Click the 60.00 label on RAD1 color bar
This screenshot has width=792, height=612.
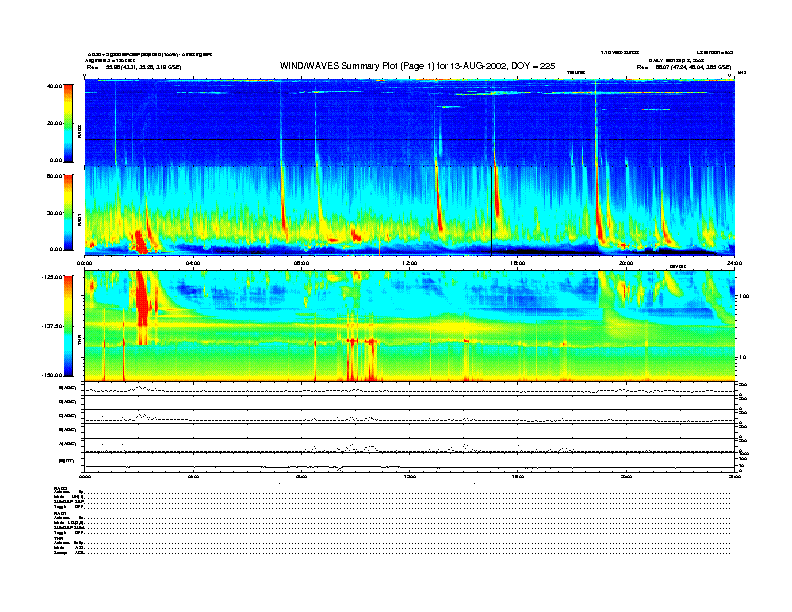(x=54, y=176)
